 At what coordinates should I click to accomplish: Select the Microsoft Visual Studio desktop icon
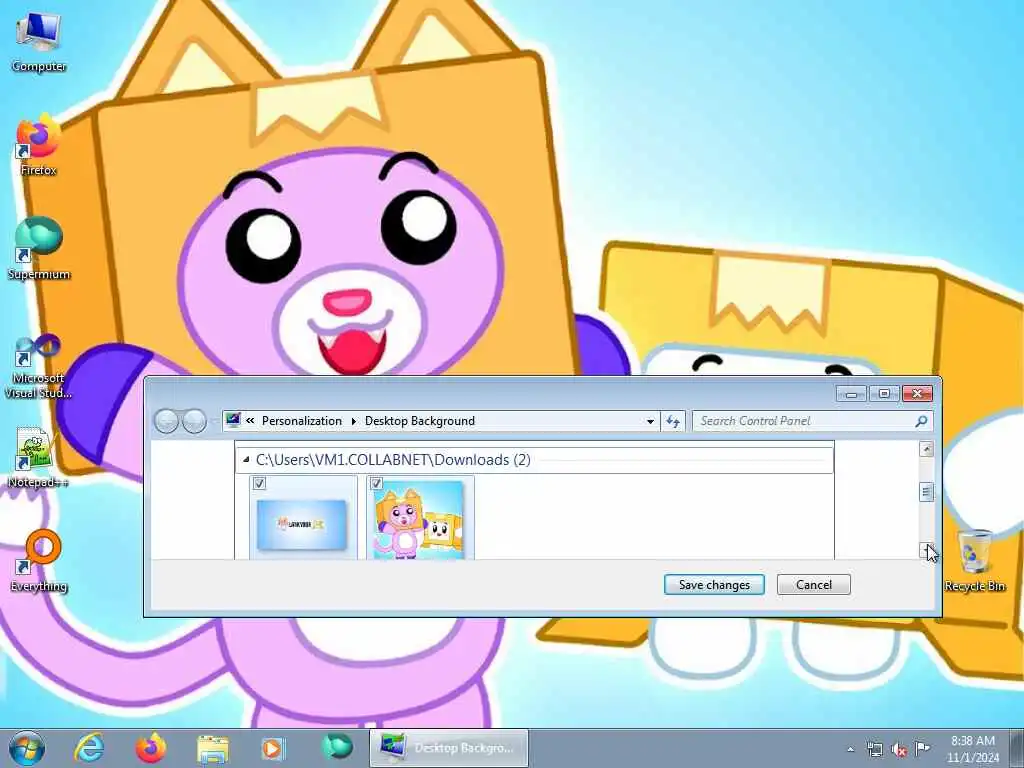39,366
